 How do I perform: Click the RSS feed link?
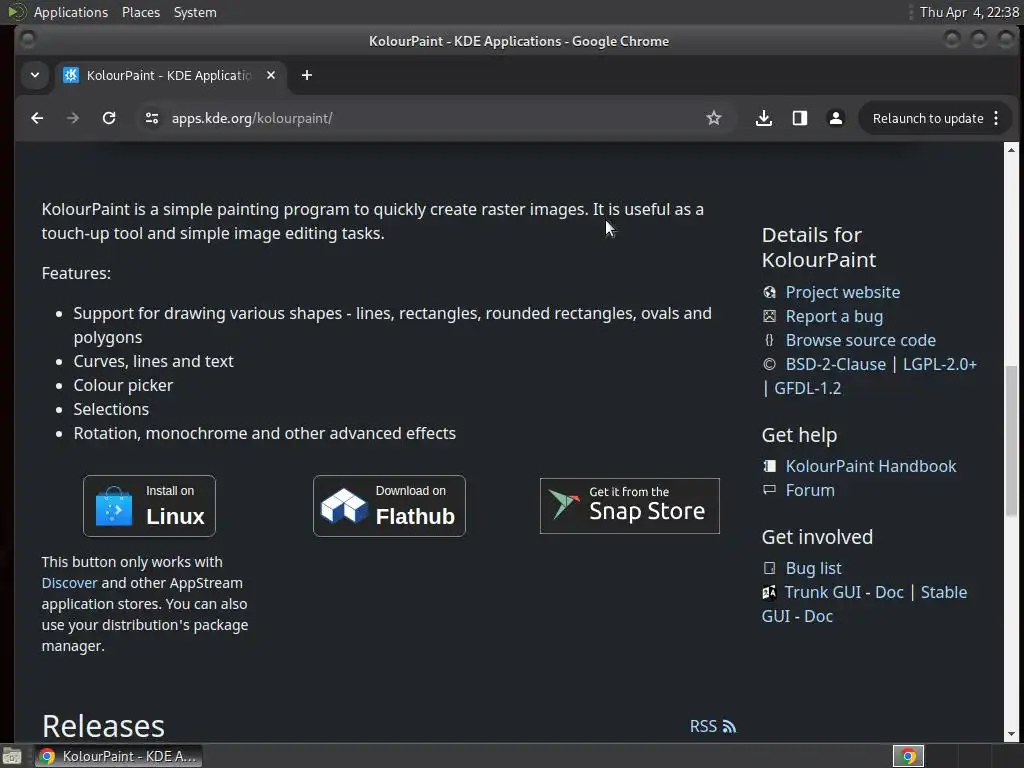pyautogui.click(x=712, y=726)
